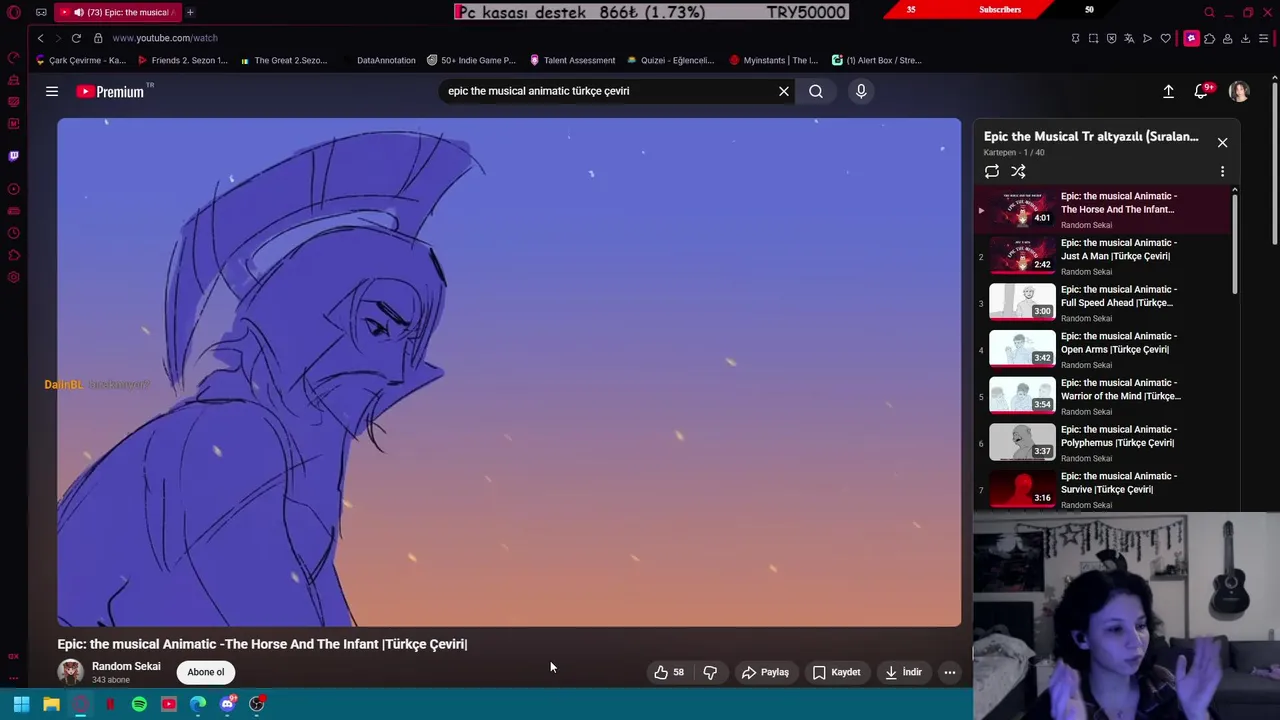Open Opera easy setup menu icon
Viewport: 1280px width, 720px height.
tap(1264, 38)
